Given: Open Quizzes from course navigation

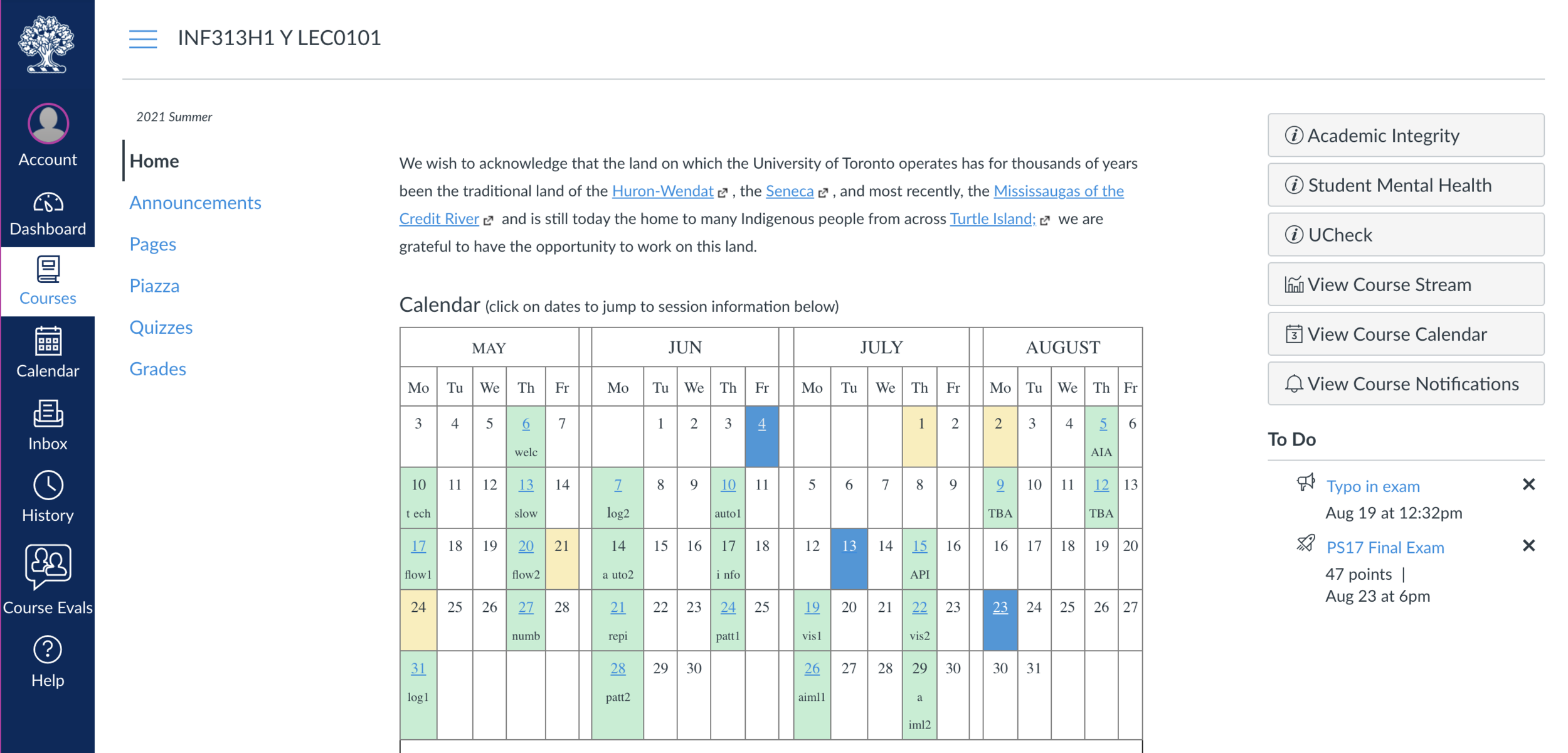Looking at the screenshot, I should [161, 328].
